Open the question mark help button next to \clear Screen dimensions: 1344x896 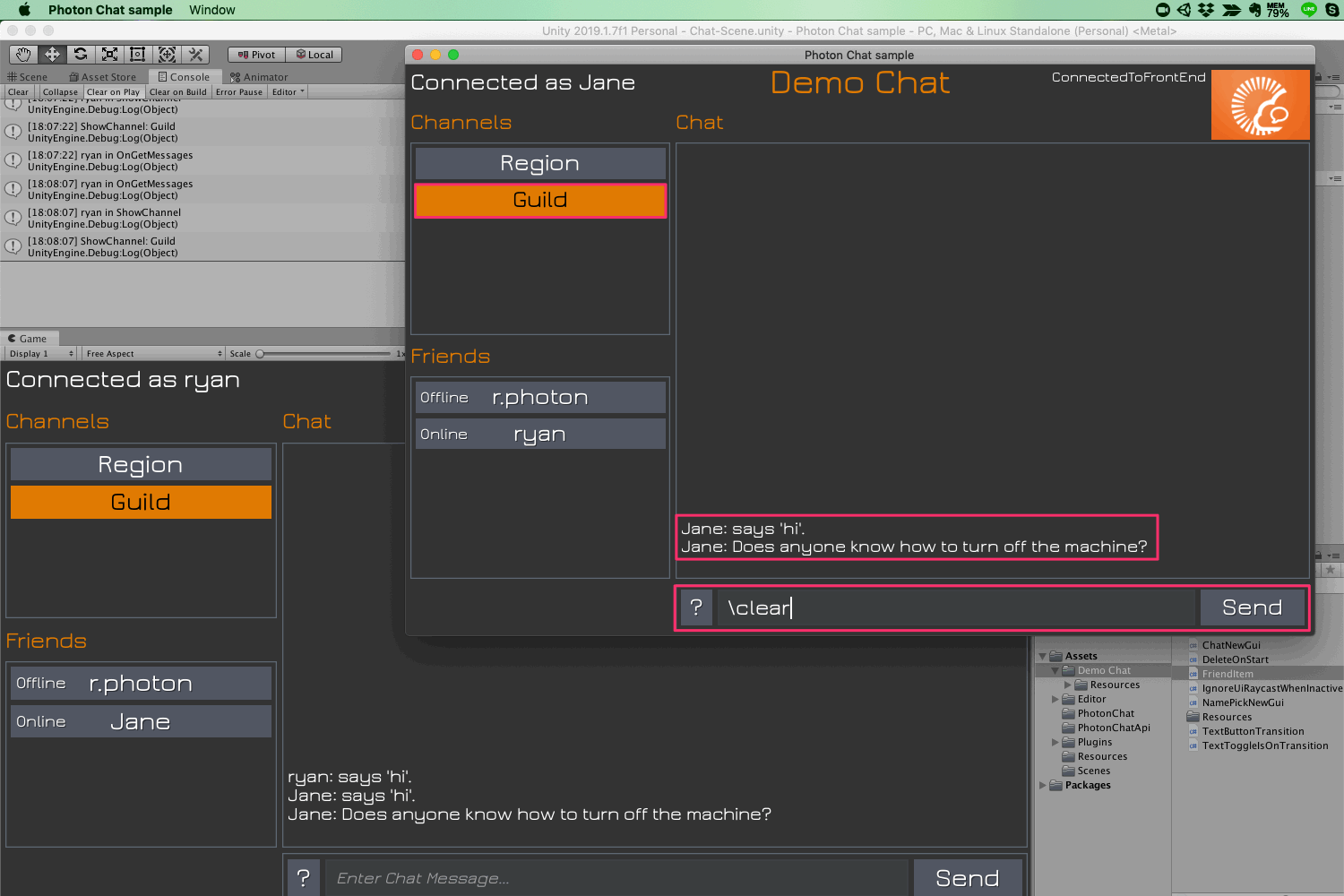coord(696,607)
